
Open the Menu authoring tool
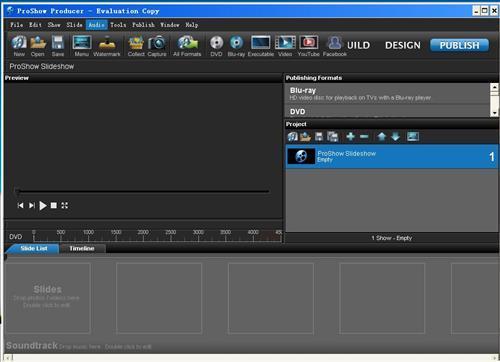pyautogui.click(x=82, y=46)
